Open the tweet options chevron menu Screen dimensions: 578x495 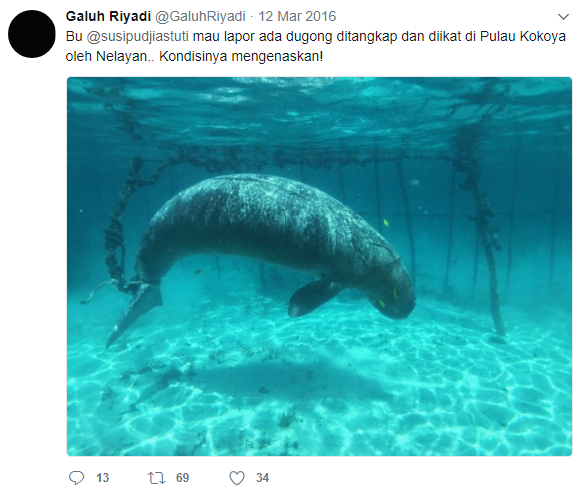click(563, 17)
